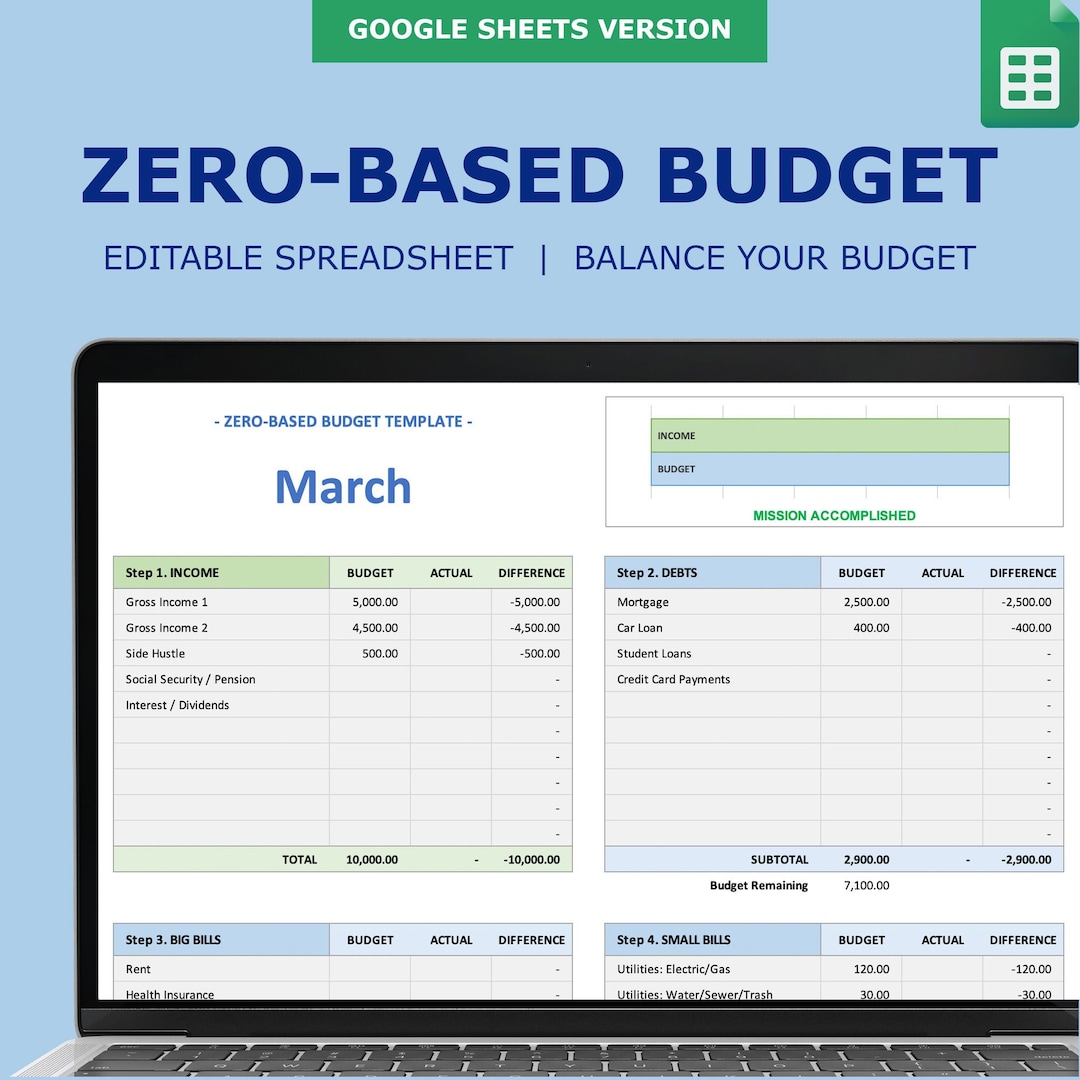1080x1080 pixels.
Task: Click the MISSION ACCOMPLISHED chart label
Action: (835, 516)
